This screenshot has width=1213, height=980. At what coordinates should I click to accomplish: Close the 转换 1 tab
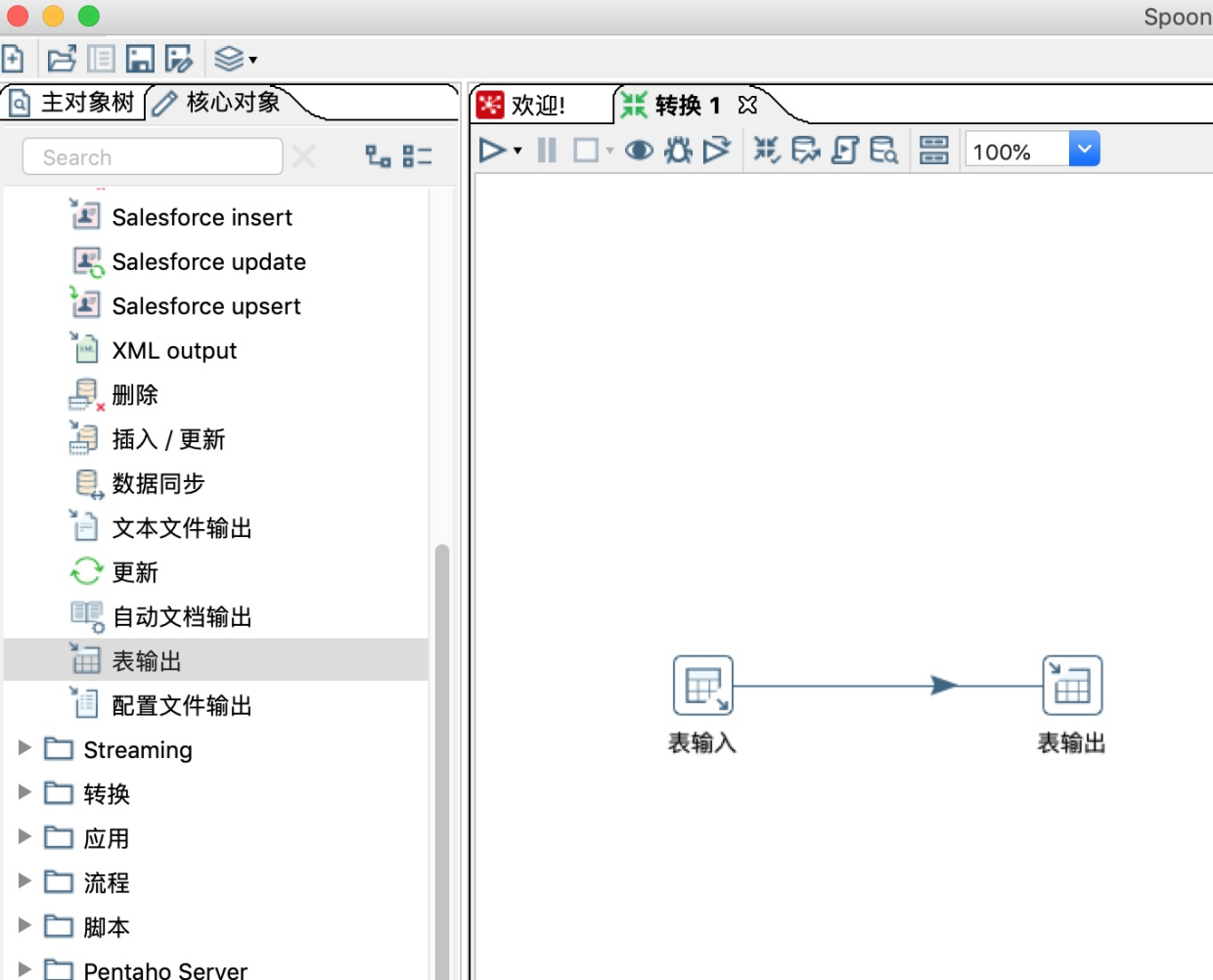(748, 106)
